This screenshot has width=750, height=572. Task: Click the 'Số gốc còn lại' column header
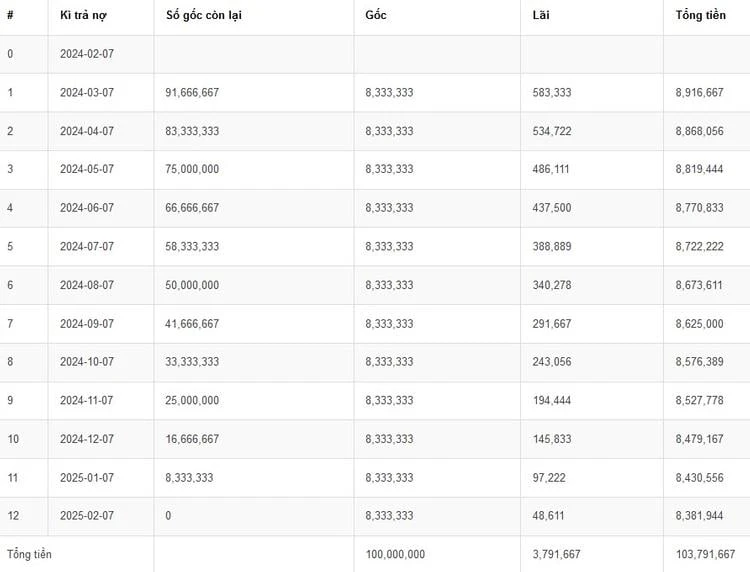[x=204, y=16]
